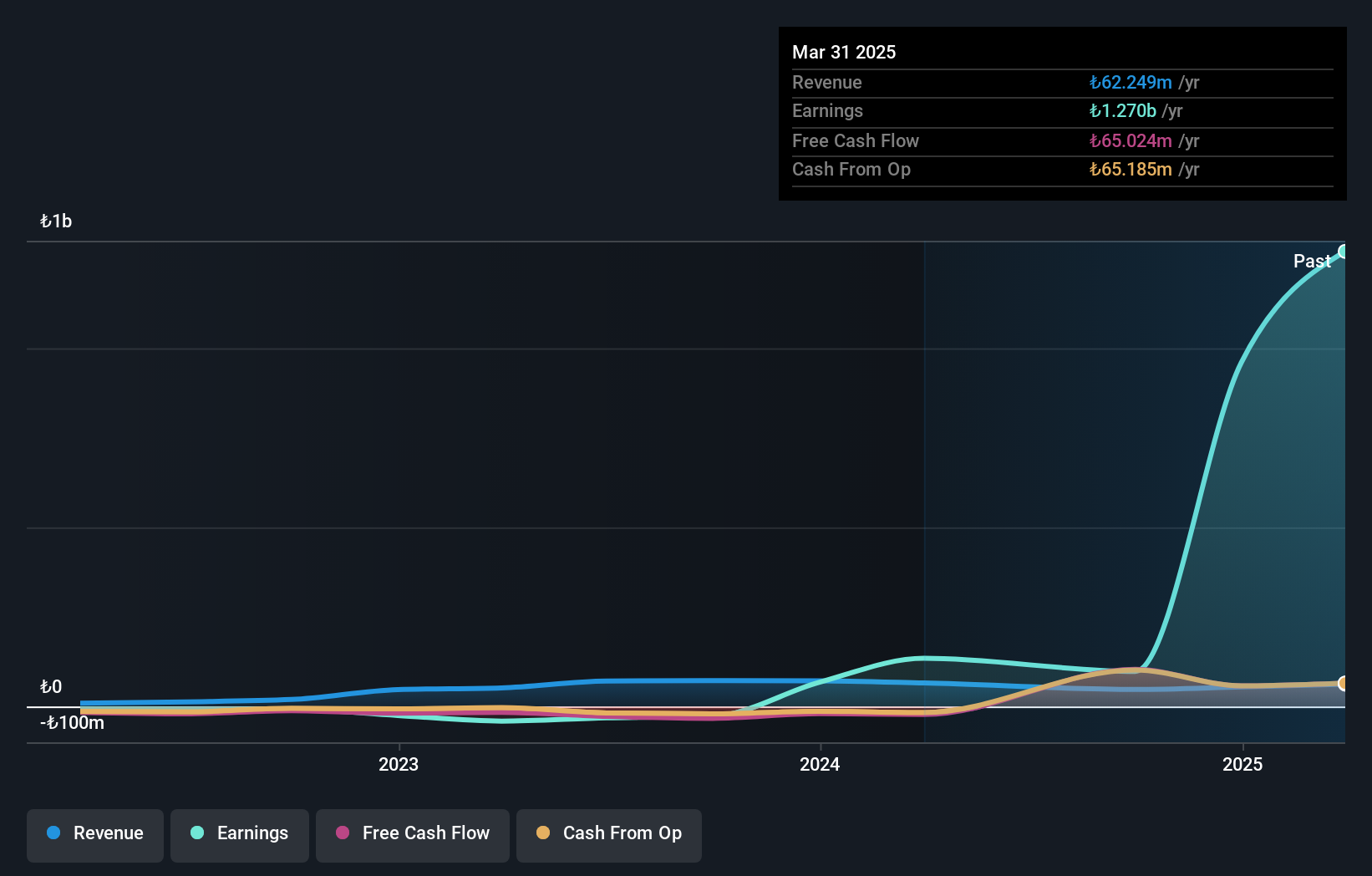Click the orange Cash From Op legend dot

pyautogui.click(x=543, y=833)
